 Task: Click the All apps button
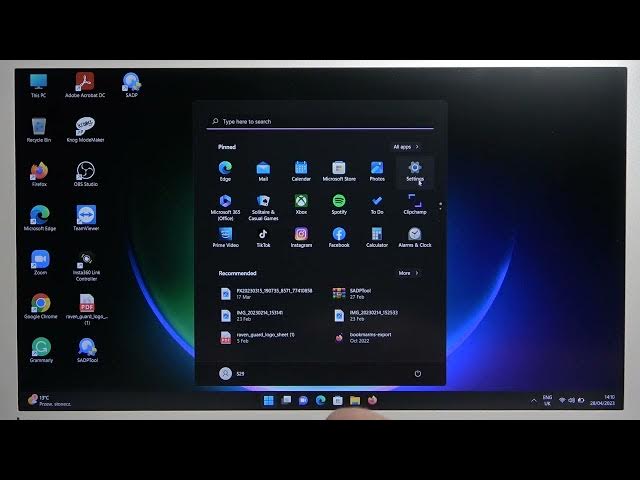pyautogui.click(x=406, y=147)
